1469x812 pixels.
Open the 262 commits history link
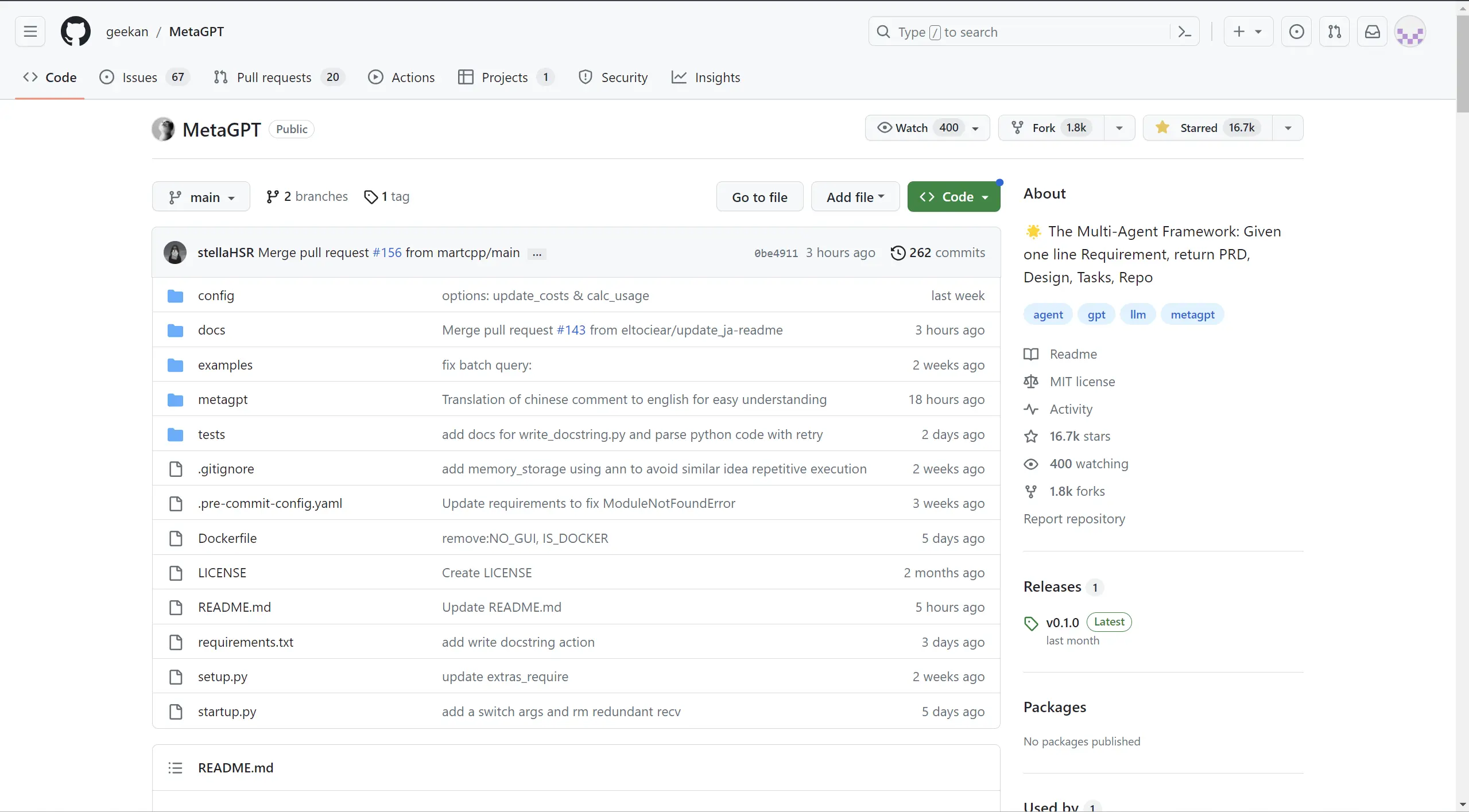pos(938,252)
